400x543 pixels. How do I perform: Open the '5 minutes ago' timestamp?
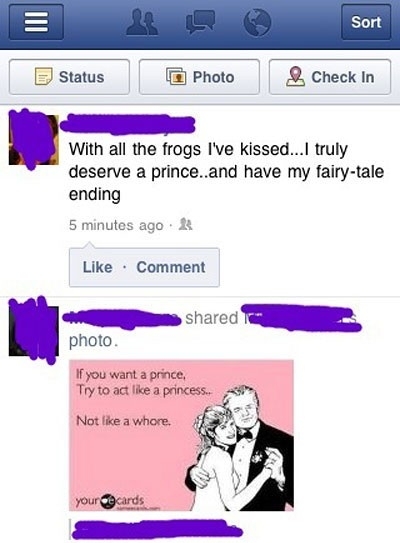point(116,225)
